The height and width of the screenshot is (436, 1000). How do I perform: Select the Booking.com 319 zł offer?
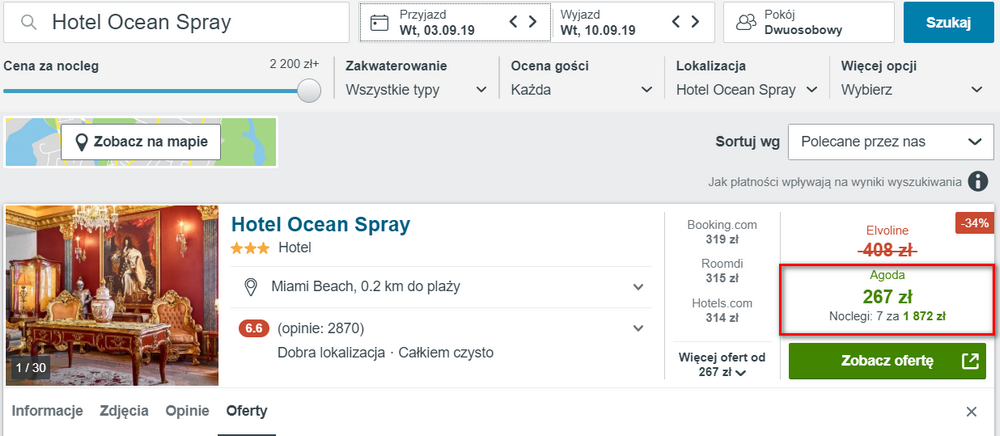coord(722,232)
